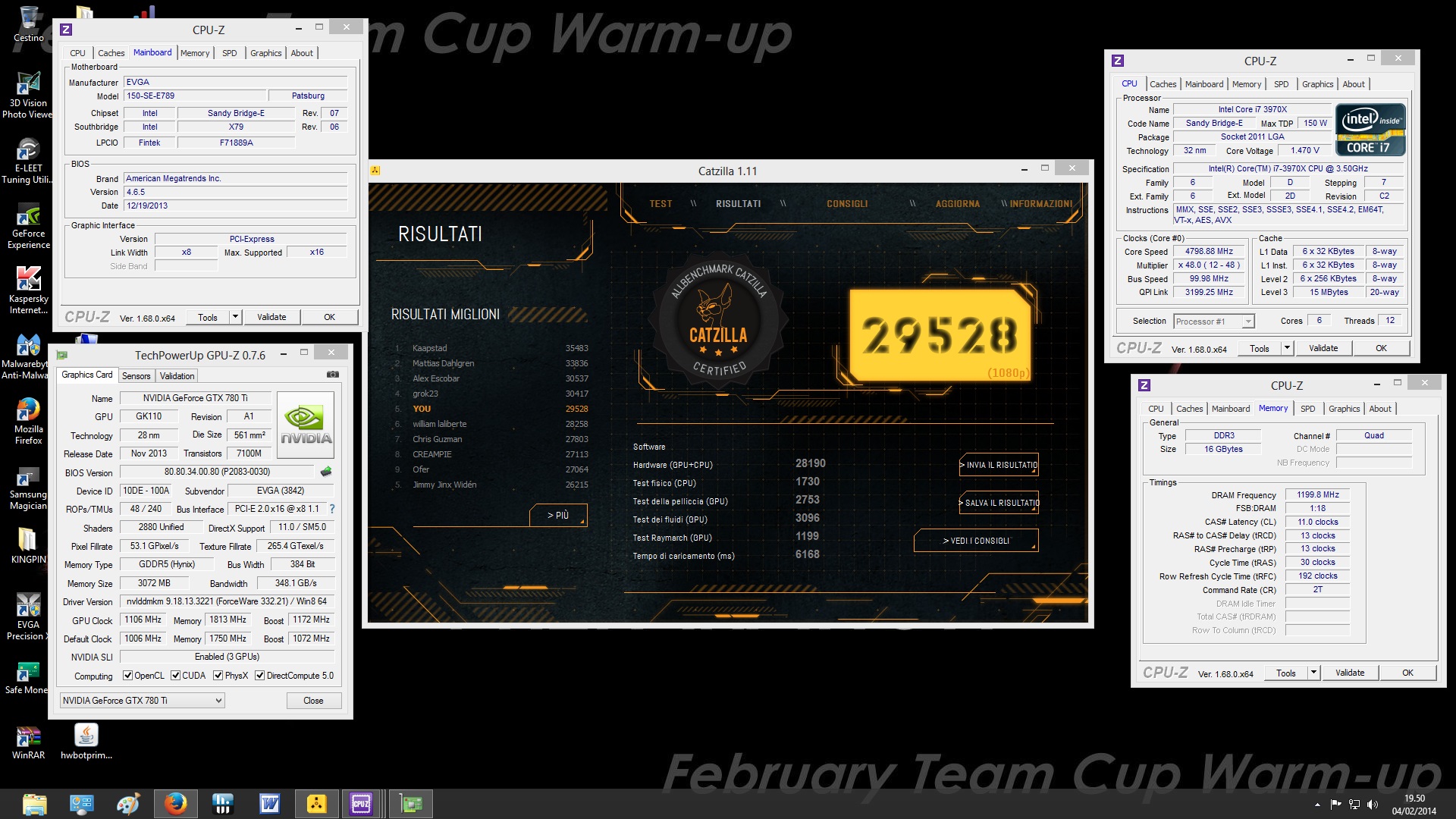Click the volume speaker tray icon
This screenshot has width=1456, height=819.
pos(1372,805)
